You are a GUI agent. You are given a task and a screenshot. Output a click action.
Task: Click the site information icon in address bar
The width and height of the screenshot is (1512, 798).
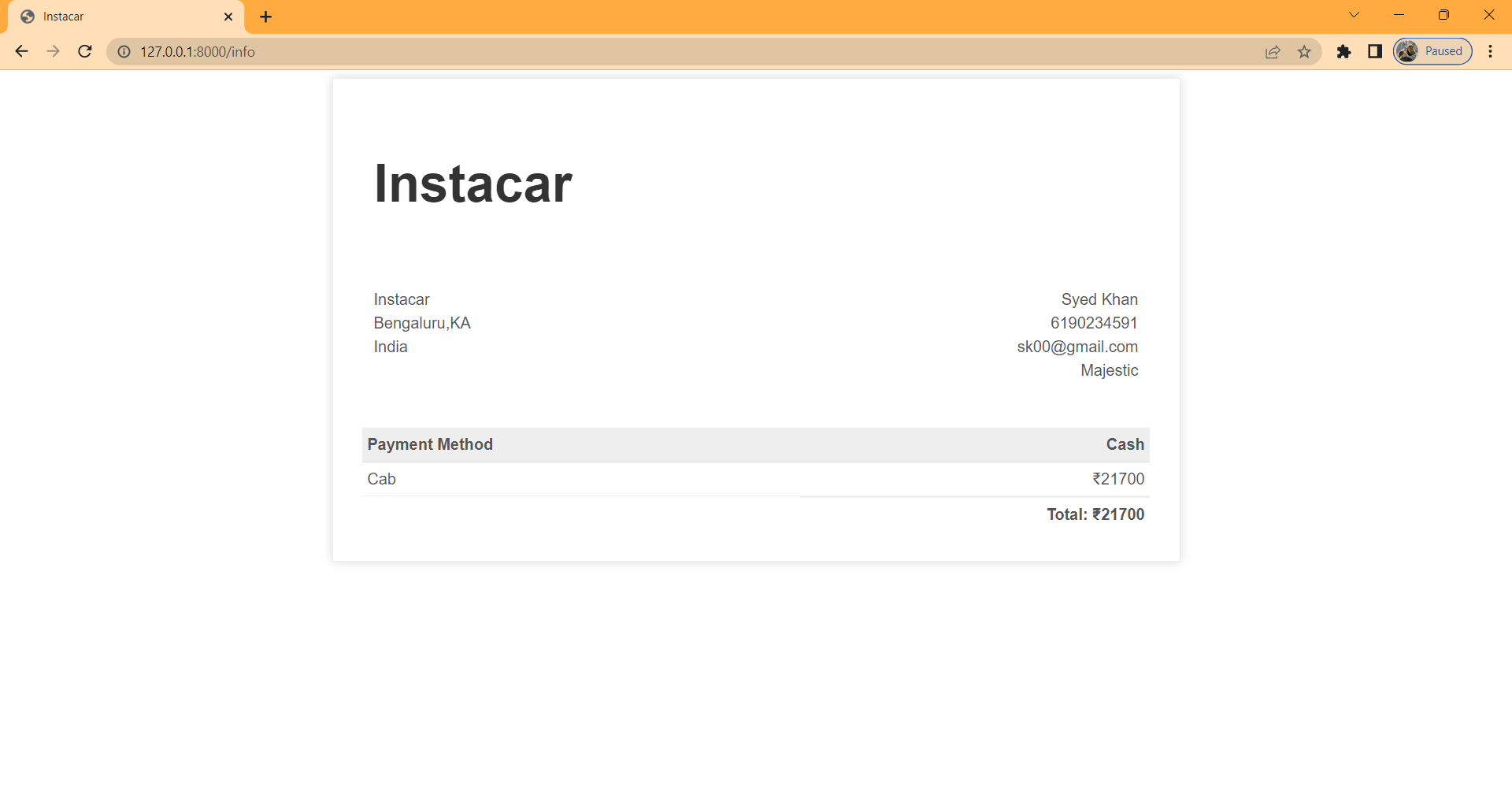(124, 51)
